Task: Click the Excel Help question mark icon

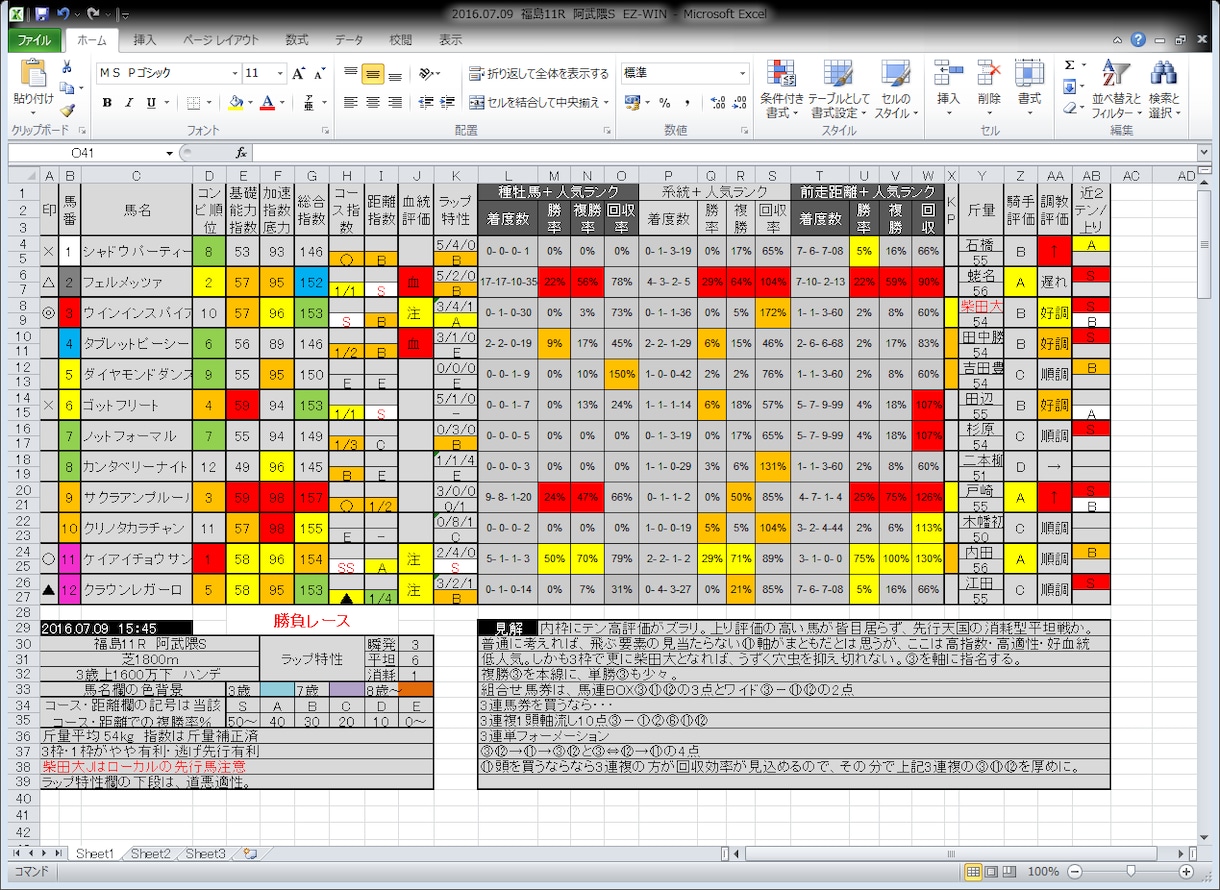Action: (1138, 40)
